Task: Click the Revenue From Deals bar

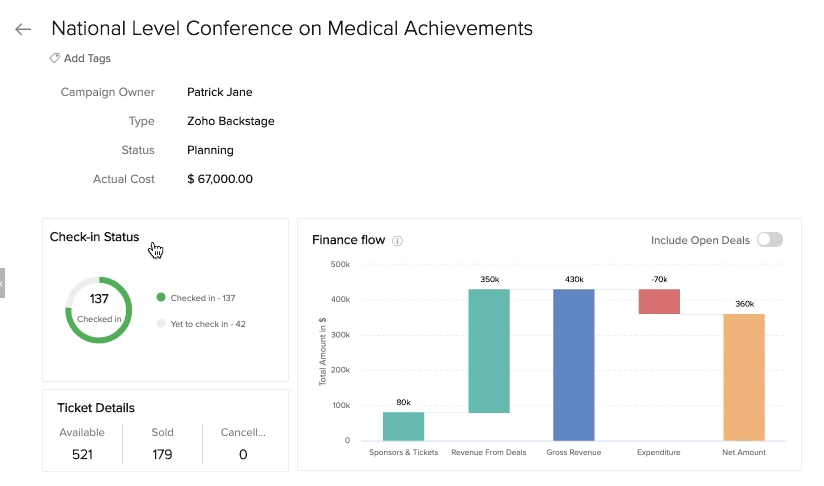Action: pyautogui.click(x=488, y=350)
